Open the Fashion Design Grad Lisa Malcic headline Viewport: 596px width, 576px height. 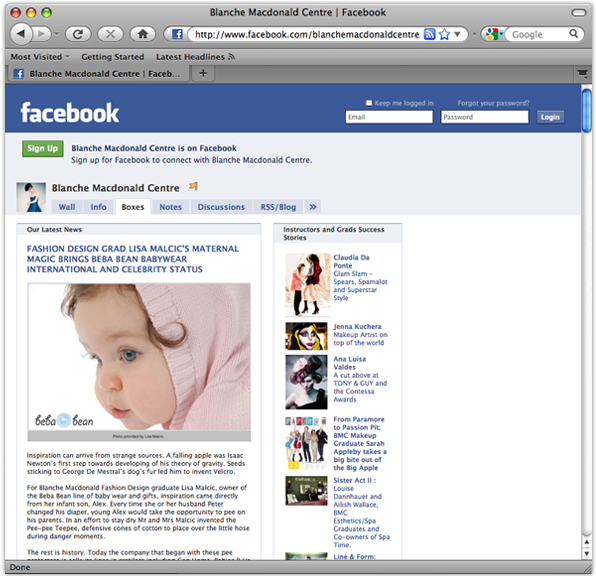click(x=133, y=259)
